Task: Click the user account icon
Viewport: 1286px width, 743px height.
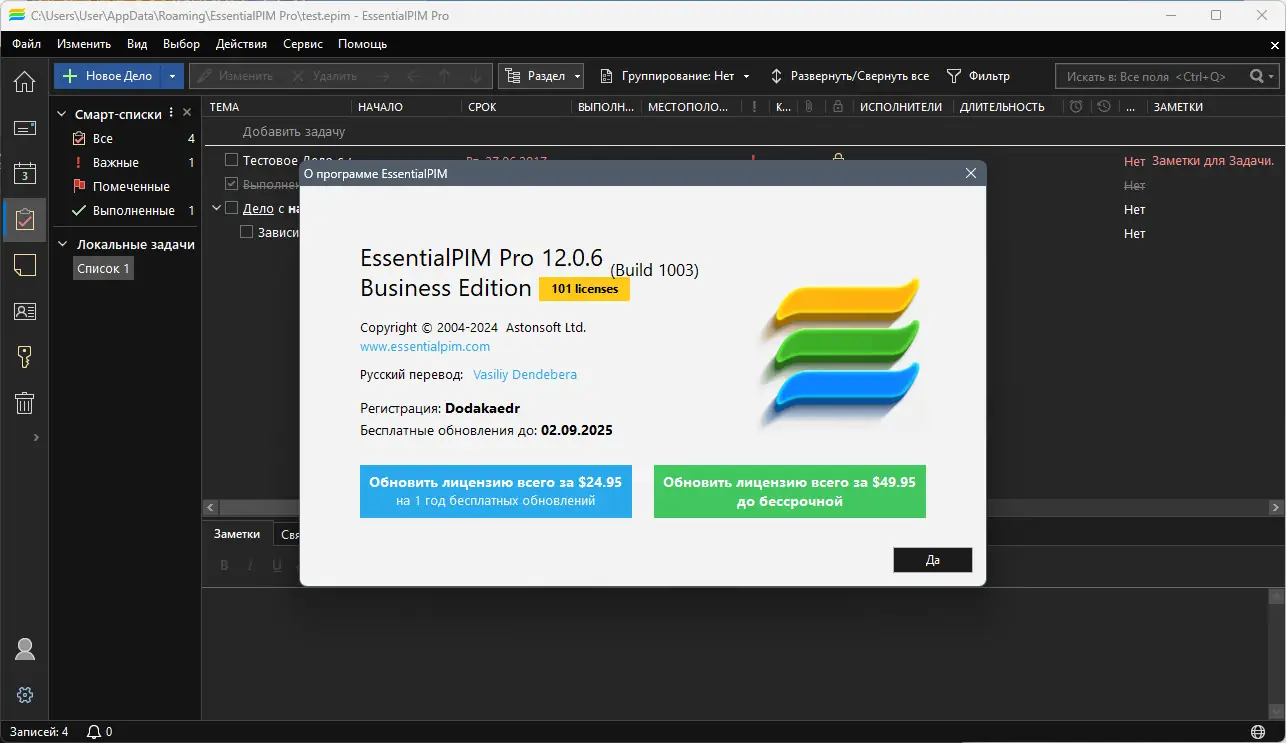Action: (25, 649)
